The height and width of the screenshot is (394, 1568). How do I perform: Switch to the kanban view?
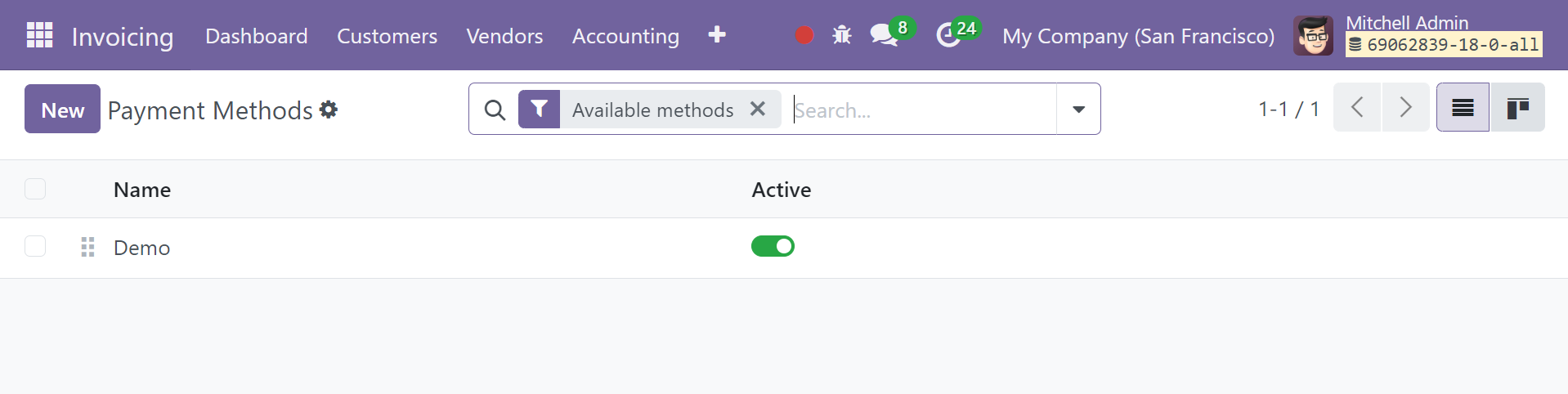point(1517,108)
